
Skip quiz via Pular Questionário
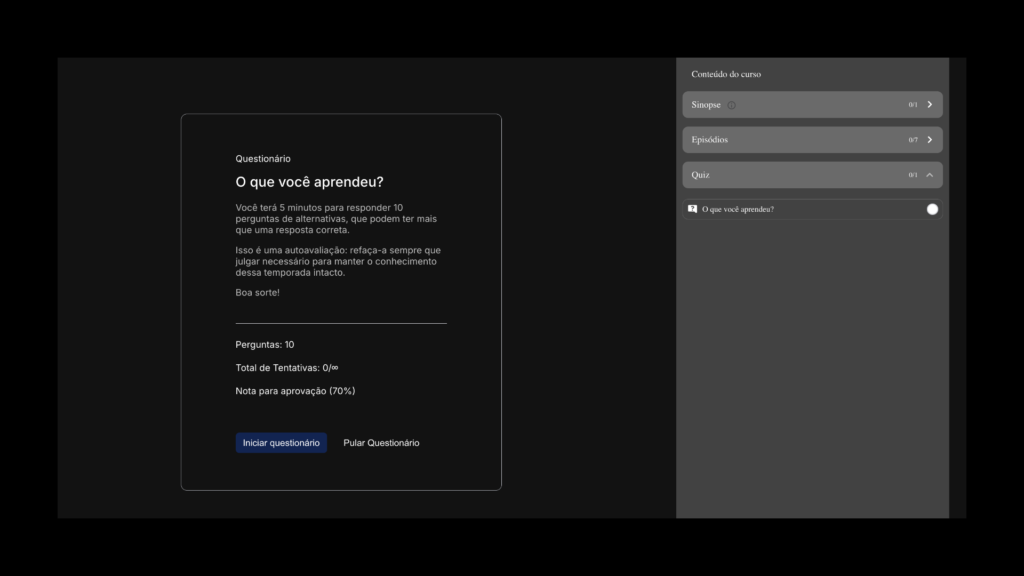pyautogui.click(x=381, y=443)
